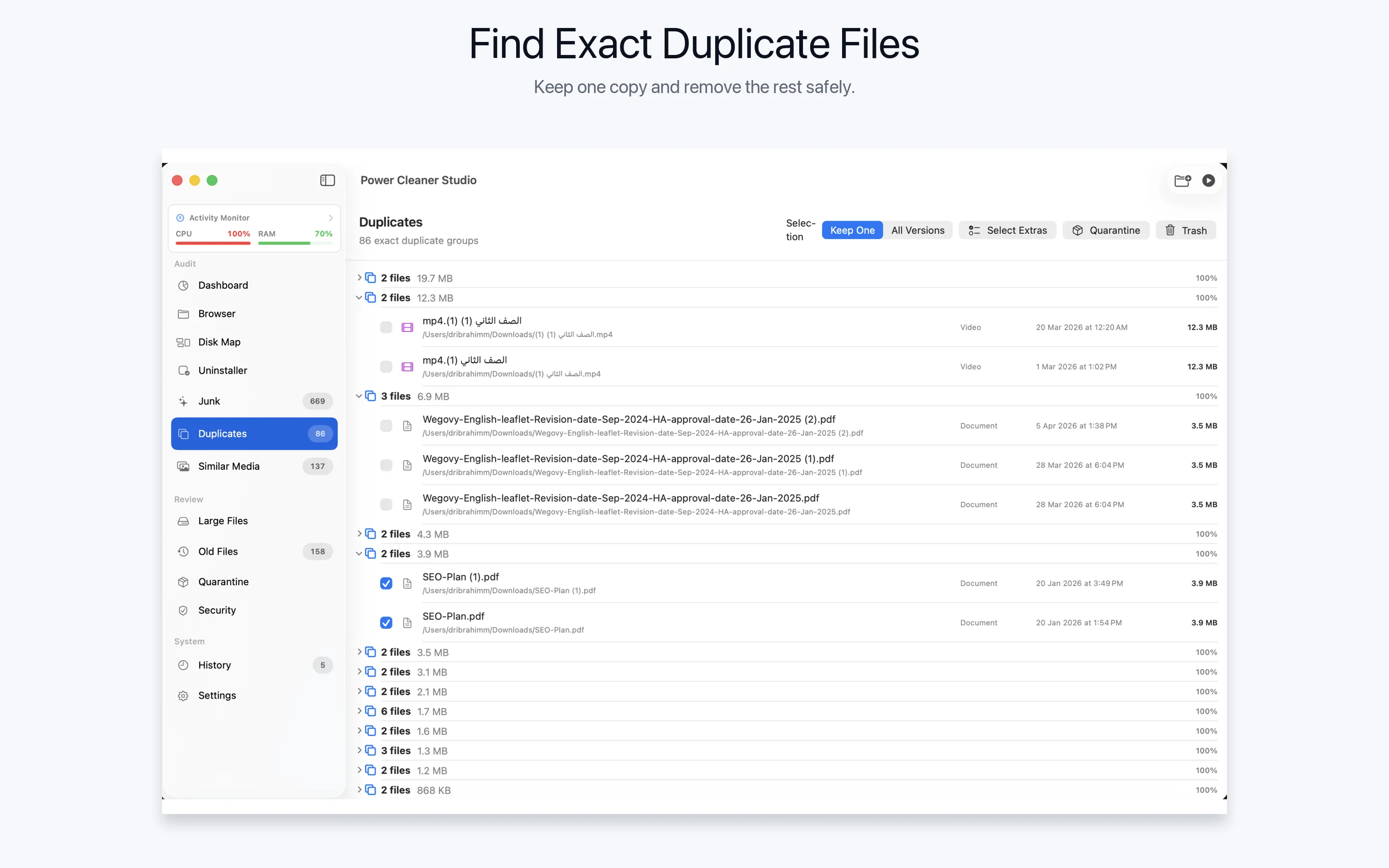The height and width of the screenshot is (868, 1389).
Task: Click the Trash button
Action: pos(1186,230)
